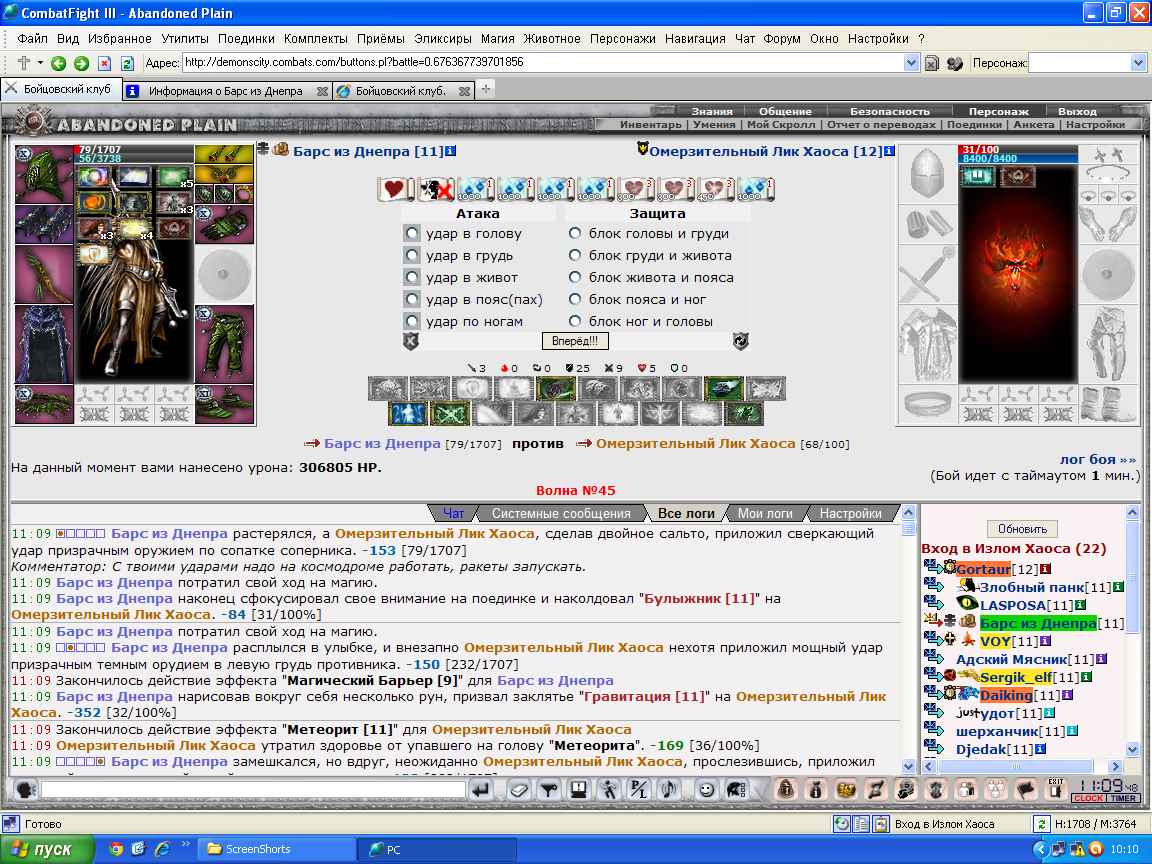Open LASPOSA player in the list

[1012, 605]
